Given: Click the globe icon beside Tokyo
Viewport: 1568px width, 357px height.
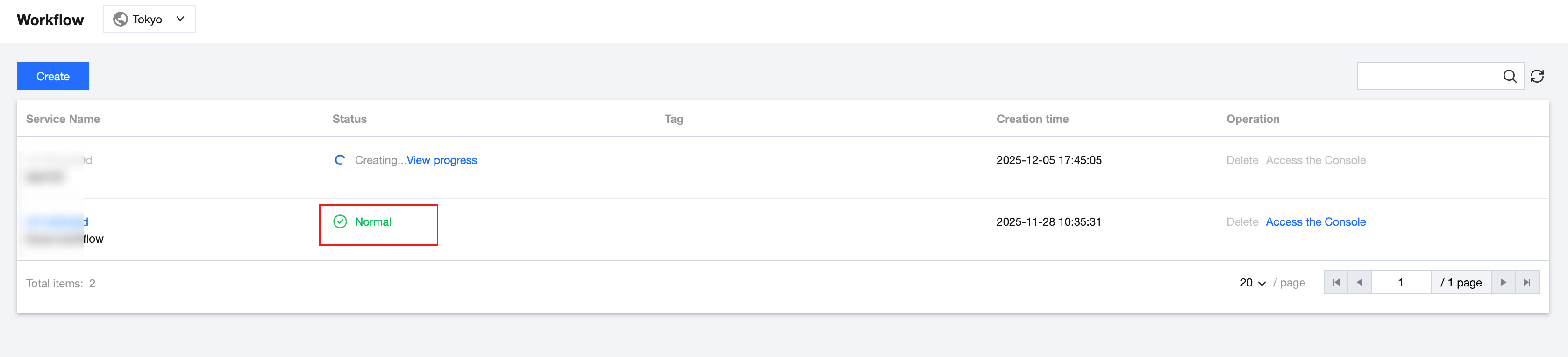Looking at the screenshot, I should (x=121, y=20).
